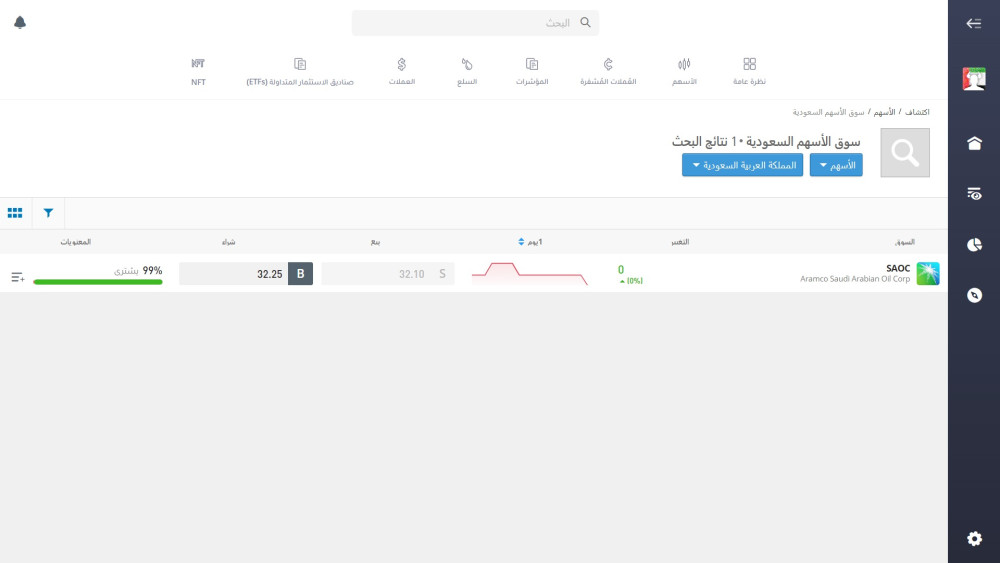The height and width of the screenshot is (563, 1000).
Task: Open the ETFs category tab
Action: click(x=300, y=72)
